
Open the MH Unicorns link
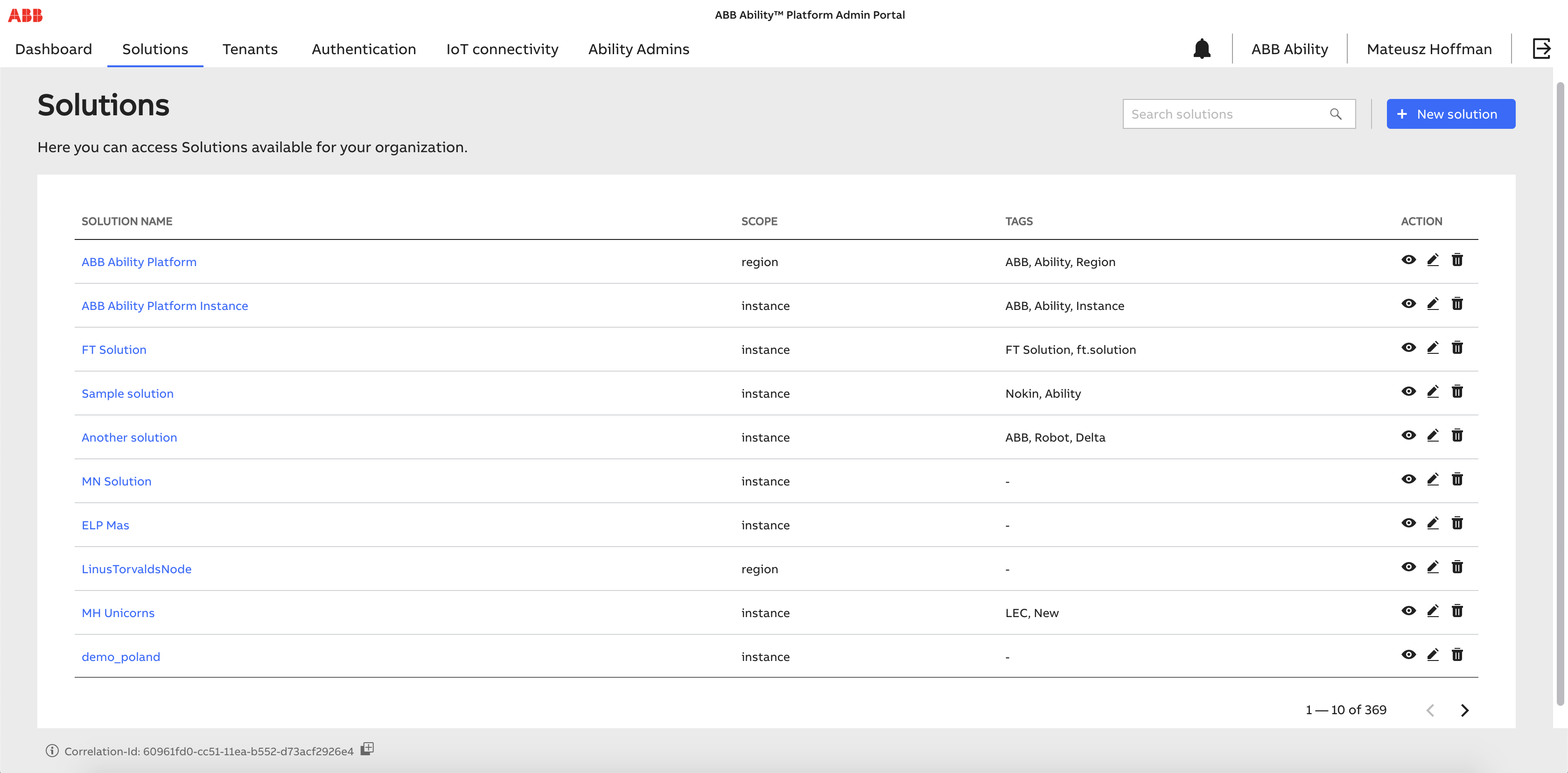click(x=118, y=612)
